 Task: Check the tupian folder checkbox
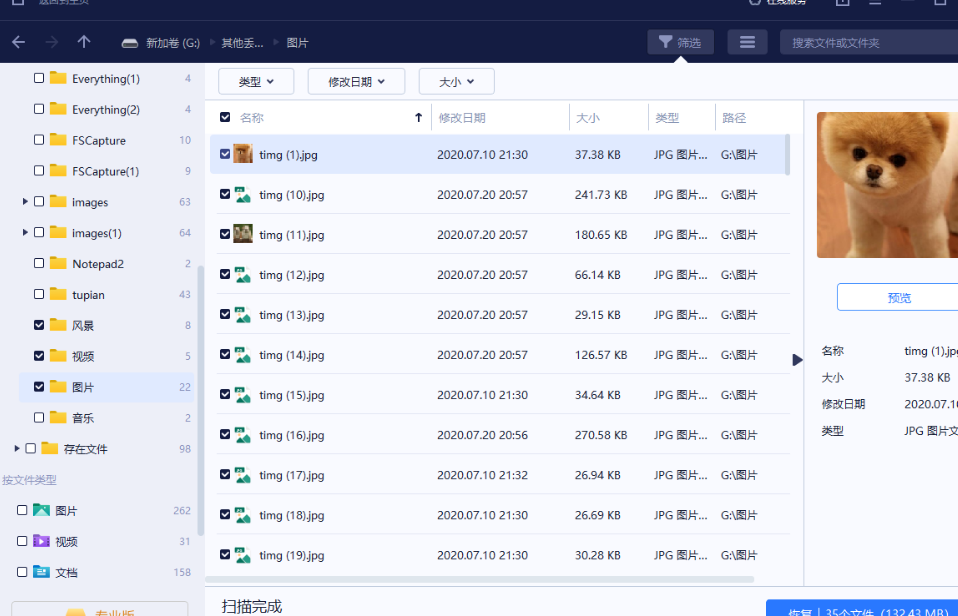point(39,295)
